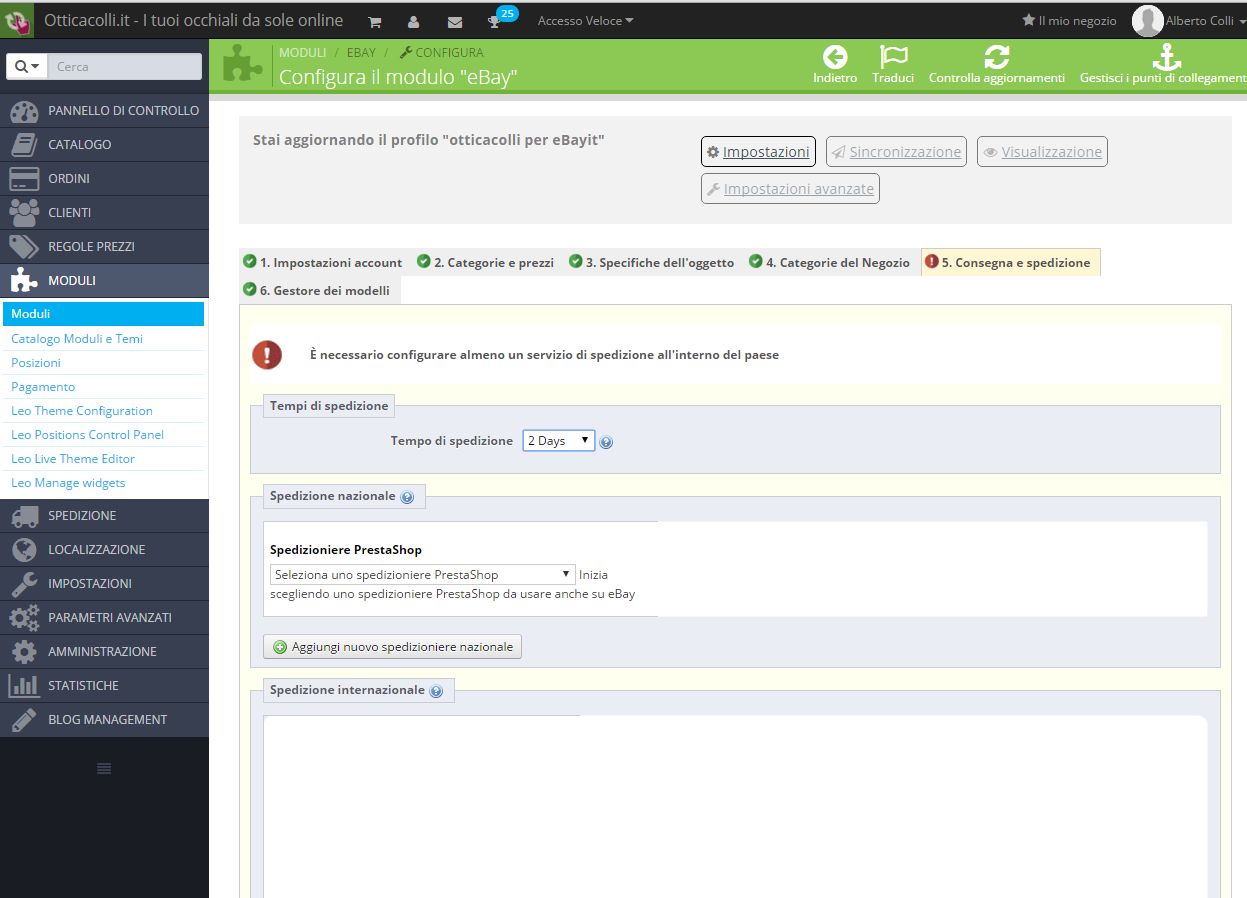Click the Traduci flag icon
The height and width of the screenshot is (898, 1247).
click(893, 57)
